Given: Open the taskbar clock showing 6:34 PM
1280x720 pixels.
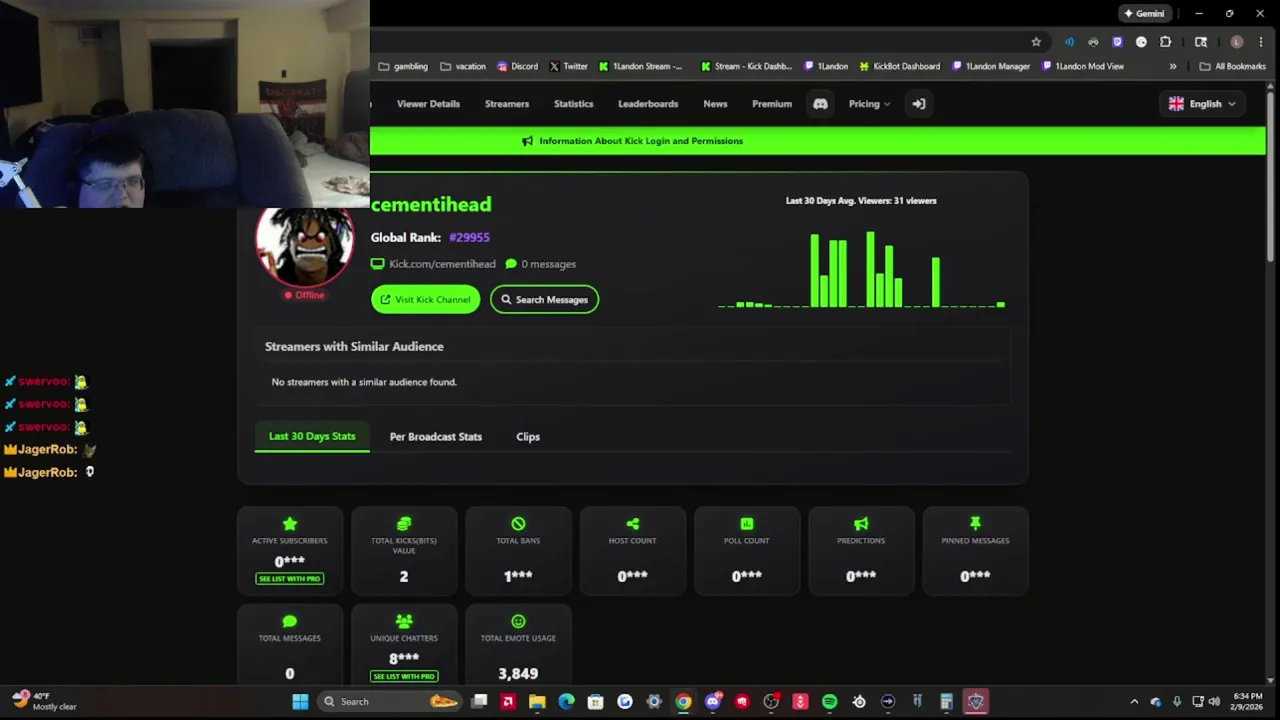Looking at the screenshot, I should point(1247,702).
